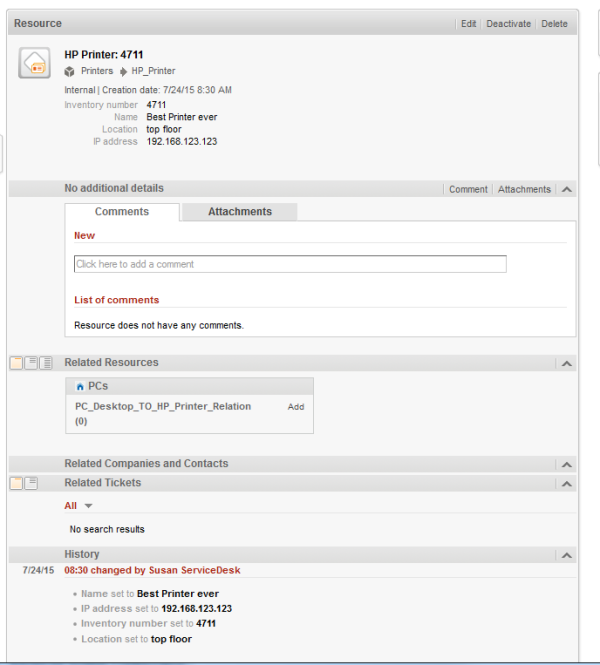Select second view icon in Related Resources
The image size is (600, 665).
(31, 363)
